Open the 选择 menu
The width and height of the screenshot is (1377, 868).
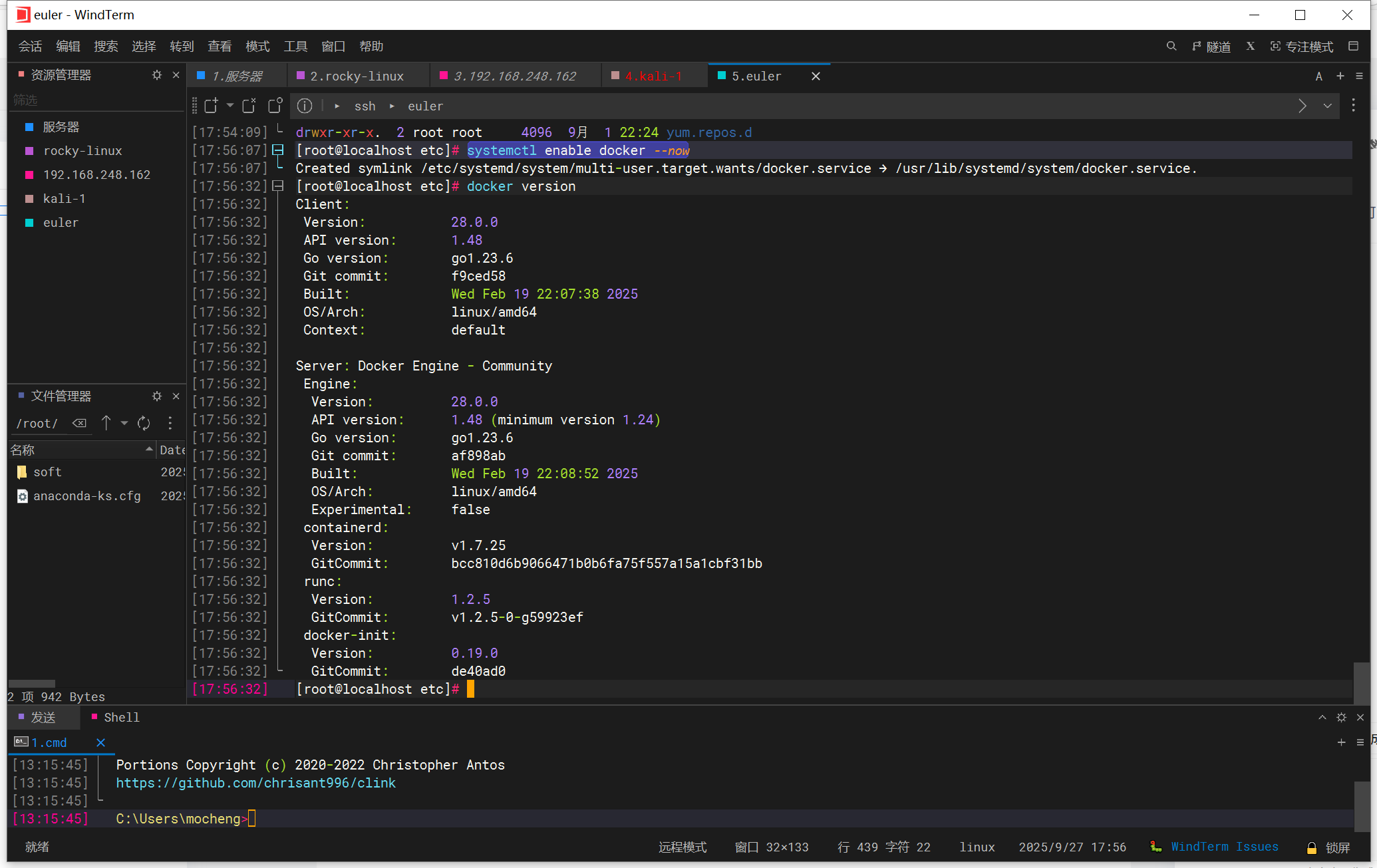pos(144,46)
